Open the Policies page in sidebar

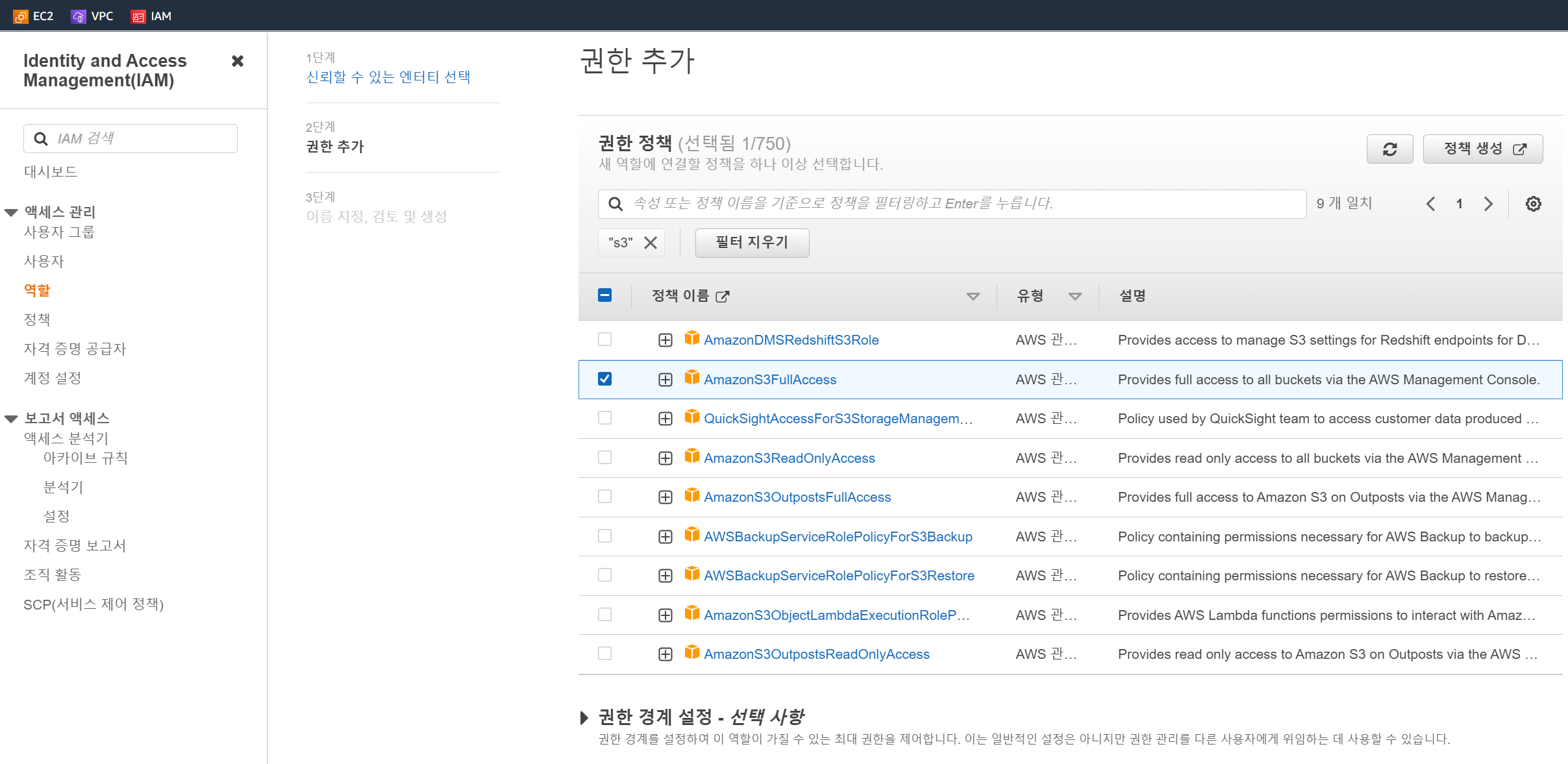[x=37, y=319]
